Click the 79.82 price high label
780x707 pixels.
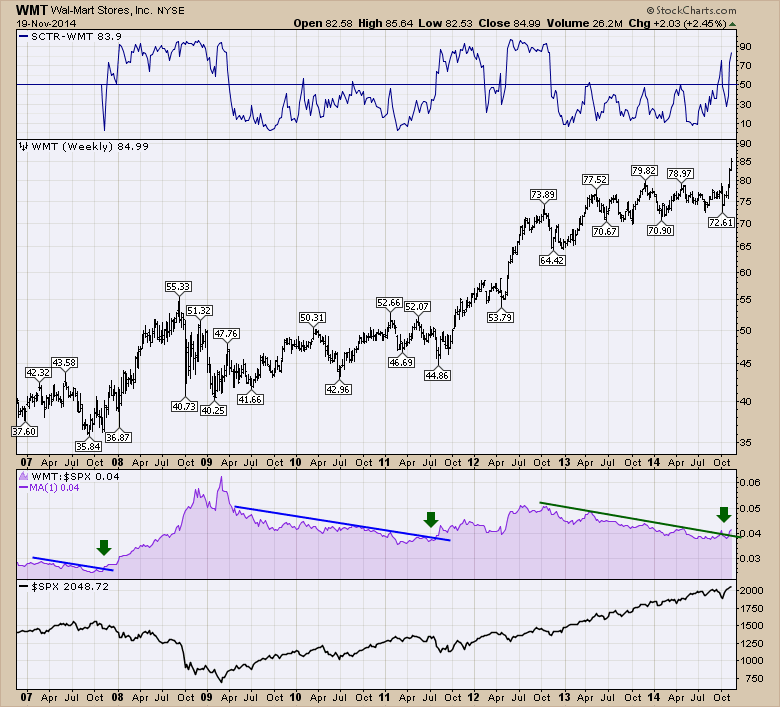coord(644,171)
